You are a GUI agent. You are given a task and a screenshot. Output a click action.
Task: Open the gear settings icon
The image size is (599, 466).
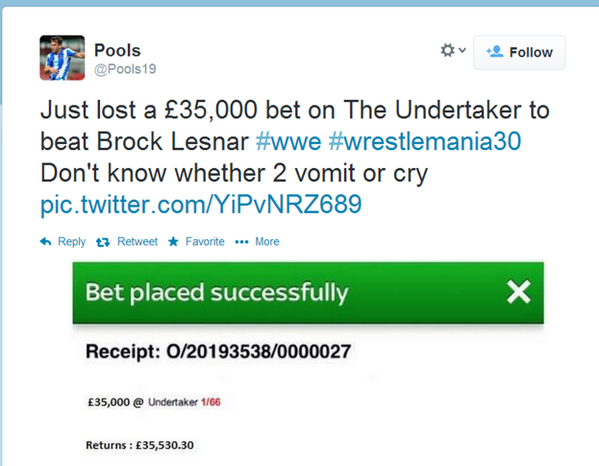point(448,50)
